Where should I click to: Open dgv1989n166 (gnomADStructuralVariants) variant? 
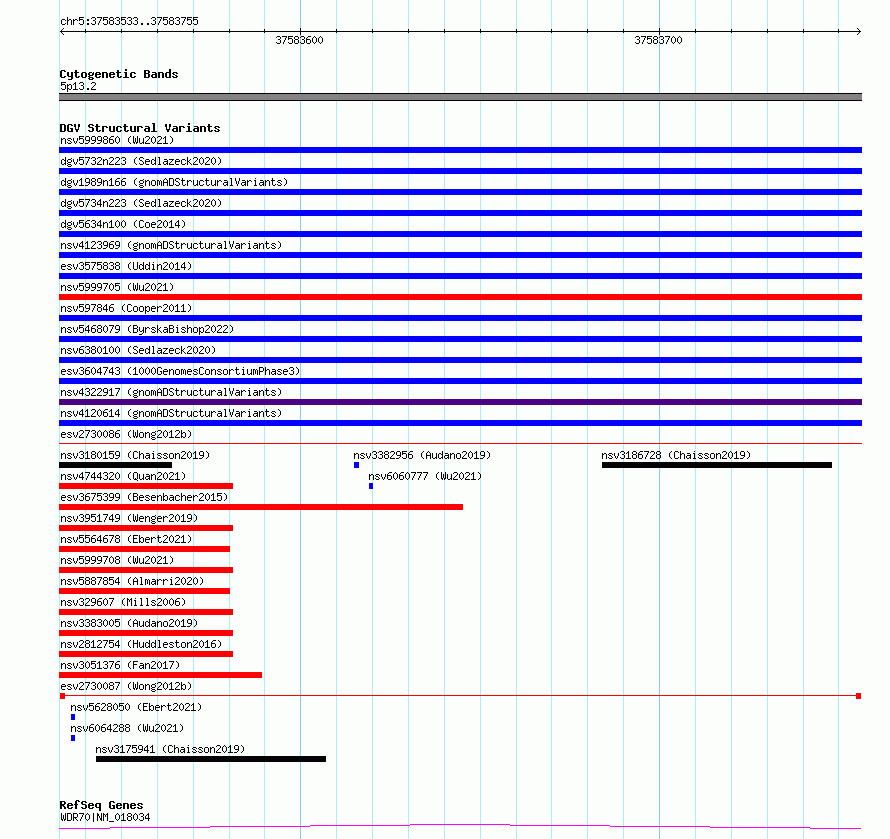click(x=174, y=182)
